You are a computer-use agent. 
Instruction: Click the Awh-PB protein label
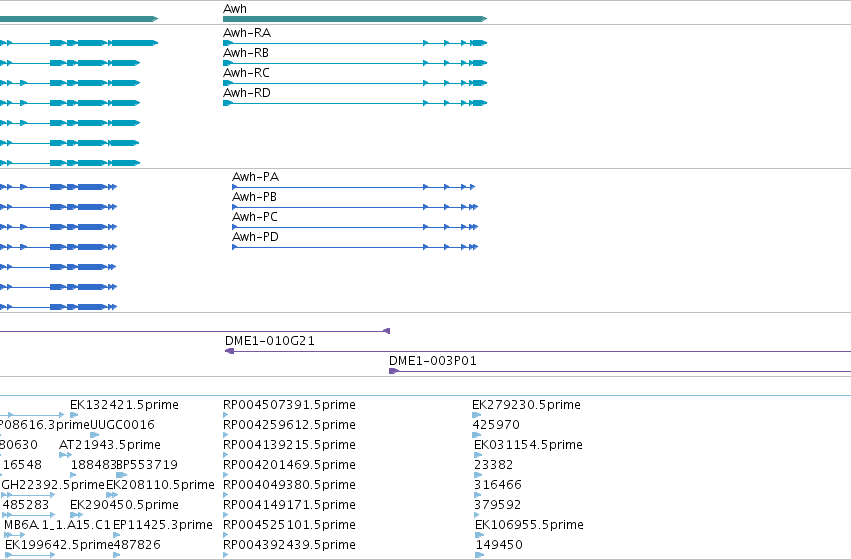pos(255,197)
